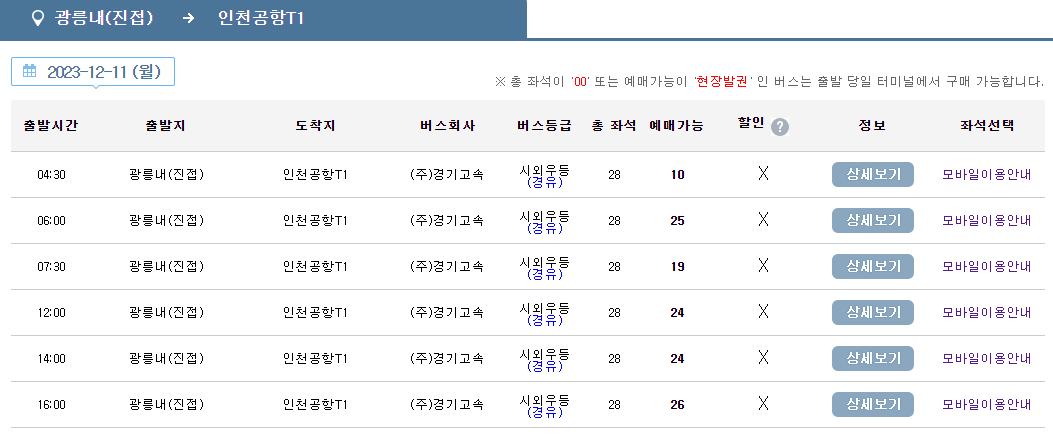1053x448 pixels.
Task: Click 인천공항T1 arrival cell in 07:30 row
Action: [315, 267]
